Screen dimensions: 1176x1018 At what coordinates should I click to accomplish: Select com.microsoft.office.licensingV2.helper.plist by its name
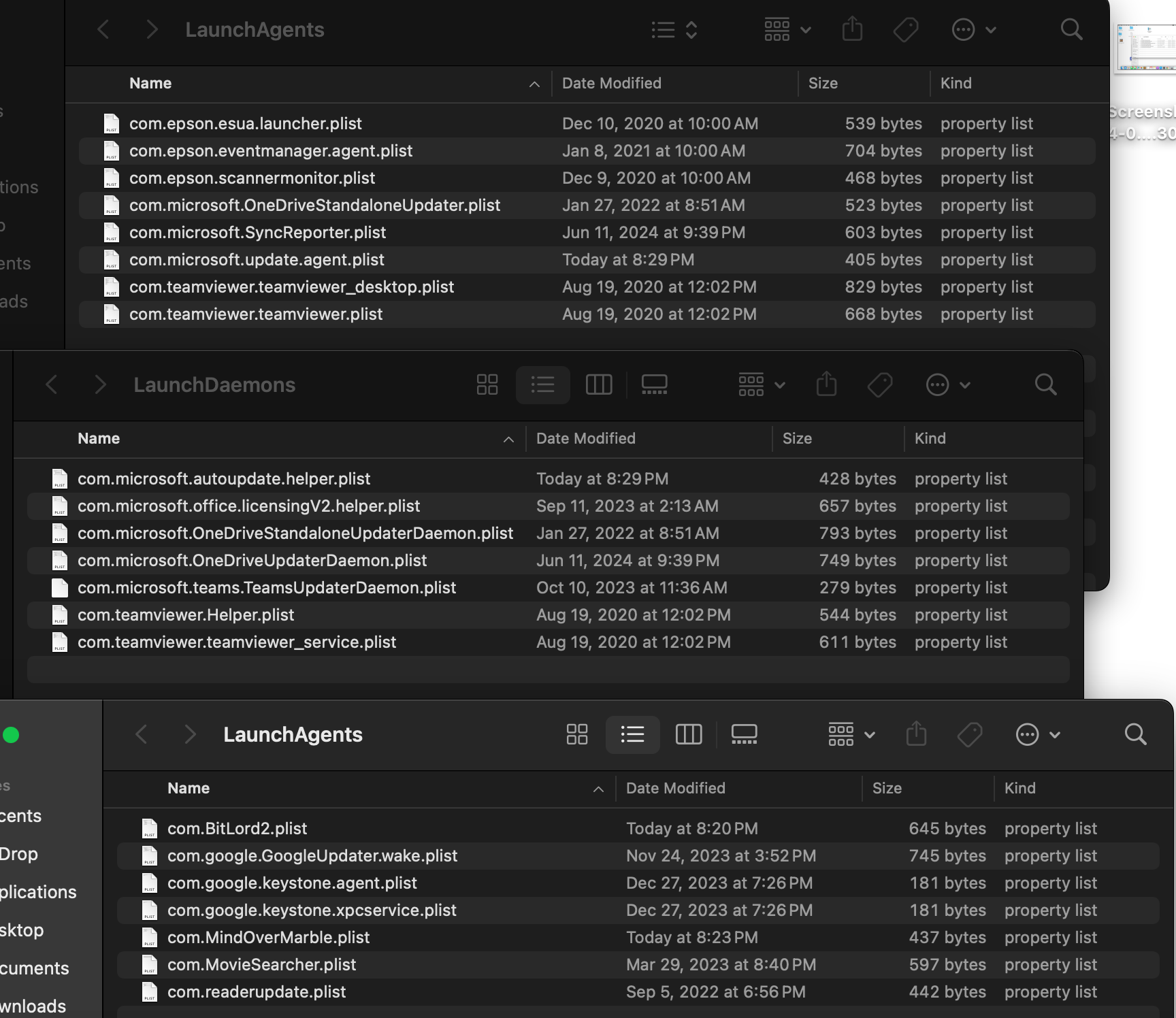pyautogui.click(x=248, y=506)
